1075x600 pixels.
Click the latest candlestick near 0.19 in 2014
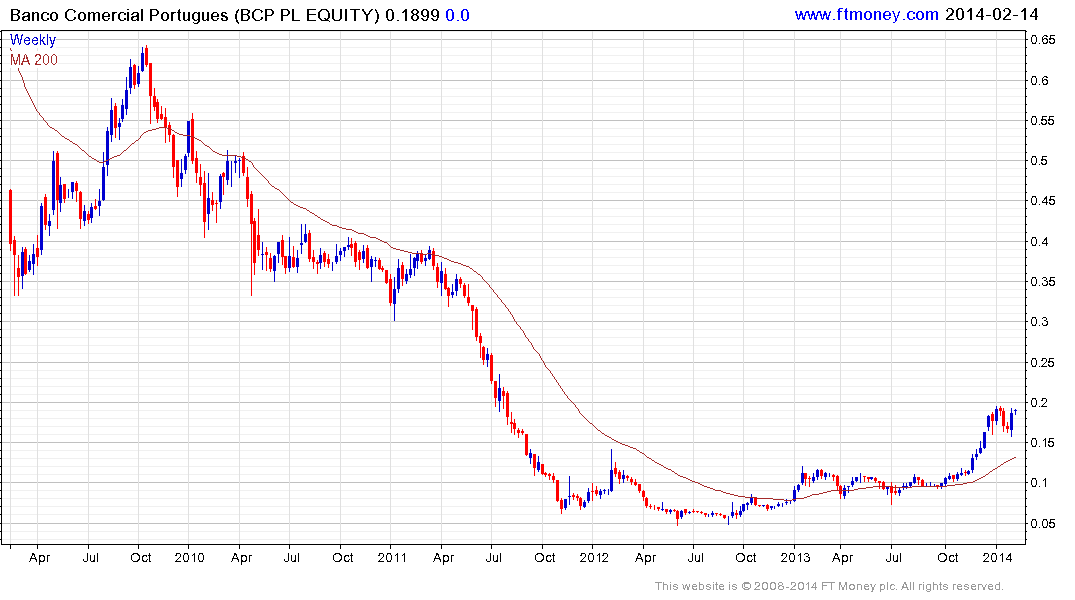(1015, 411)
